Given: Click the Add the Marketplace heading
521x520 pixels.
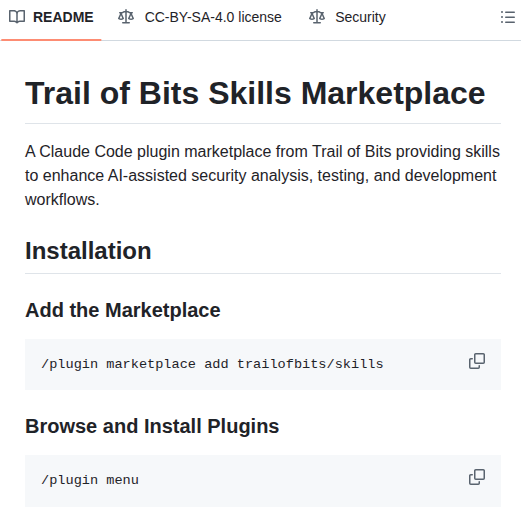Looking at the screenshot, I should (x=123, y=310).
